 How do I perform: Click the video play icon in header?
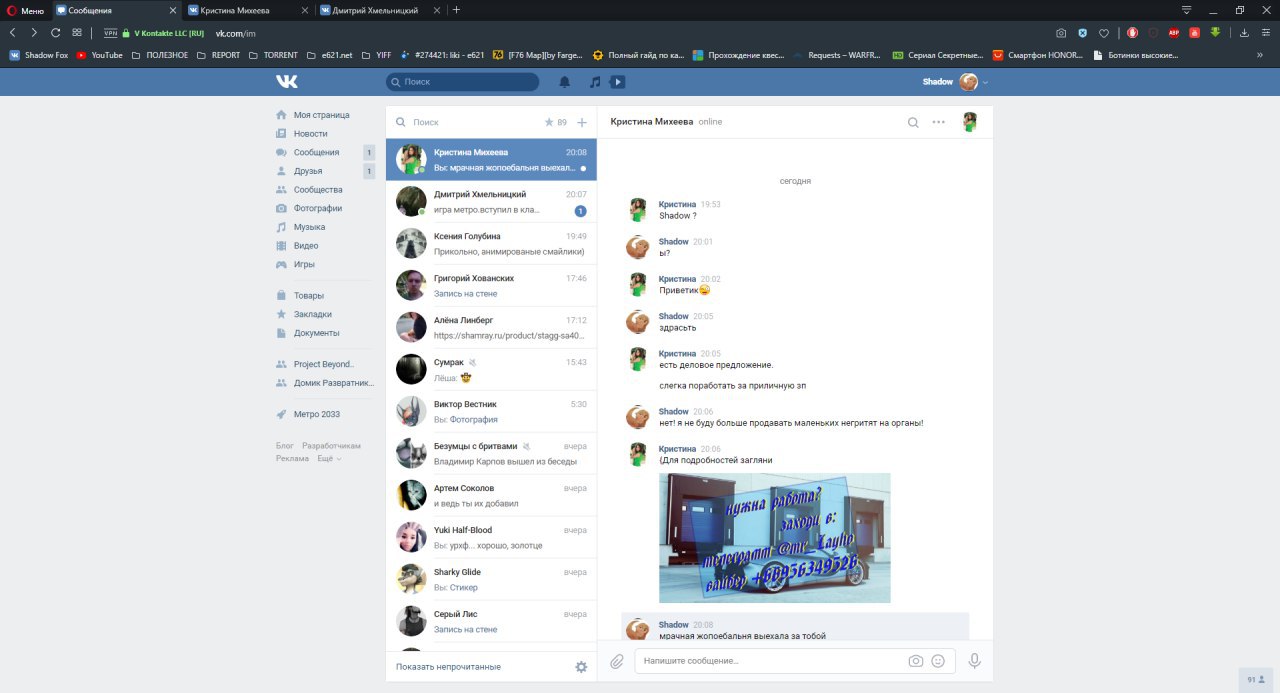coord(618,82)
